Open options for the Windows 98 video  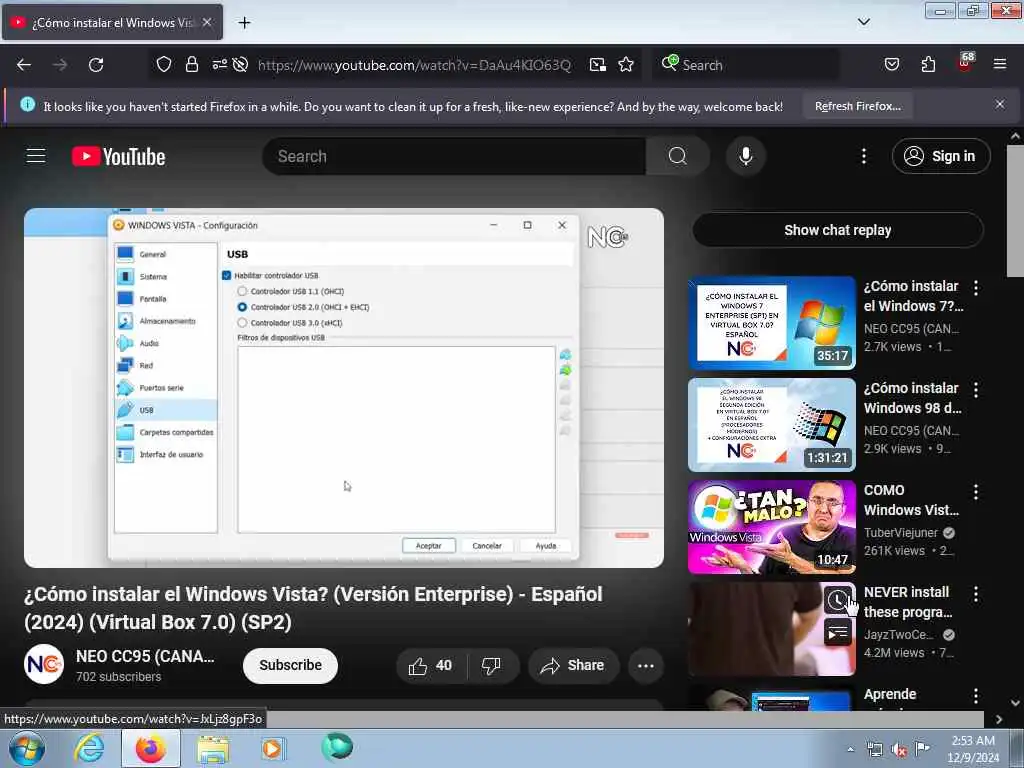pyautogui.click(x=976, y=389)
